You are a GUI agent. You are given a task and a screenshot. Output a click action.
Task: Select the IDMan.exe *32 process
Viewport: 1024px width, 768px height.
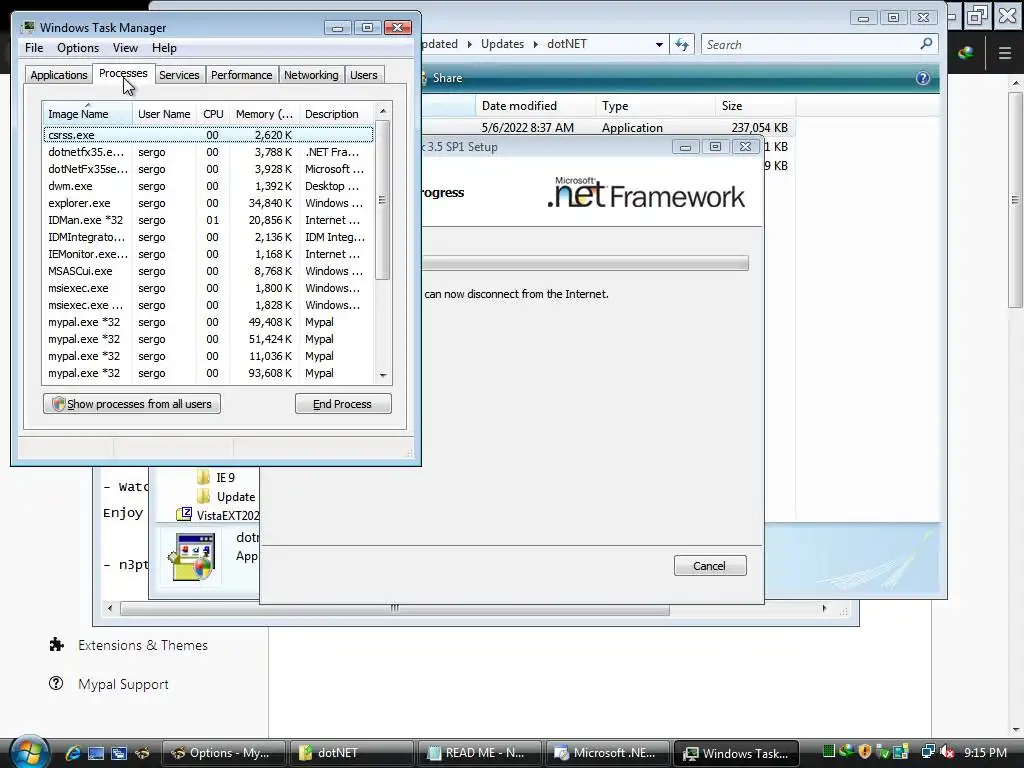pos(208,220)
